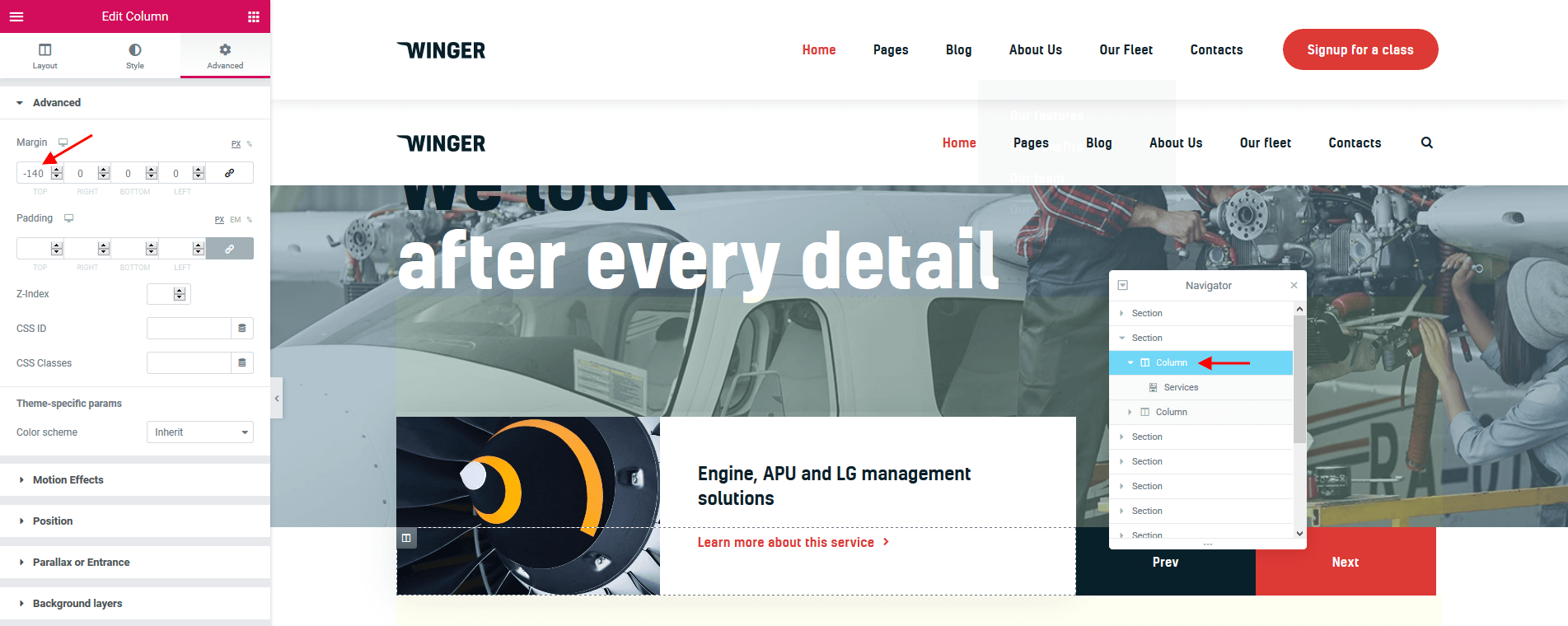Expand the Parallax or Entrance section
This screenshot has width=1568, height=626.
click(x=135, y=563)
